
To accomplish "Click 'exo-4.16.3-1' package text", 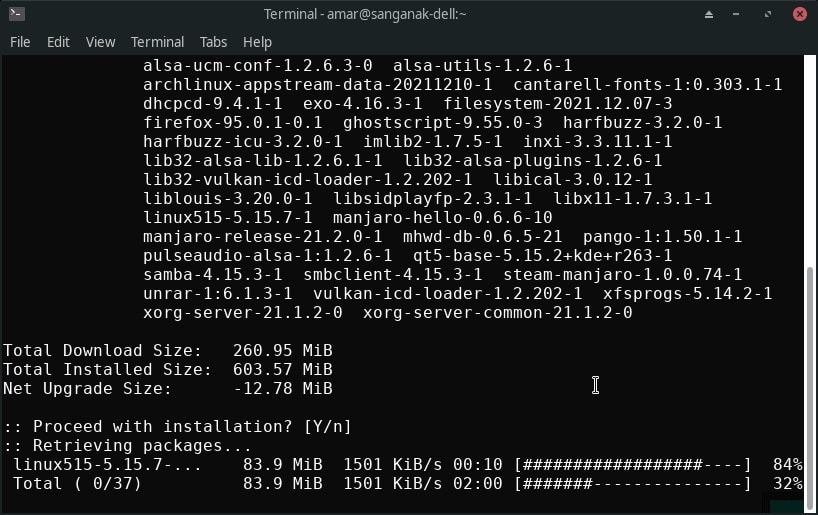I will point(363,103).
